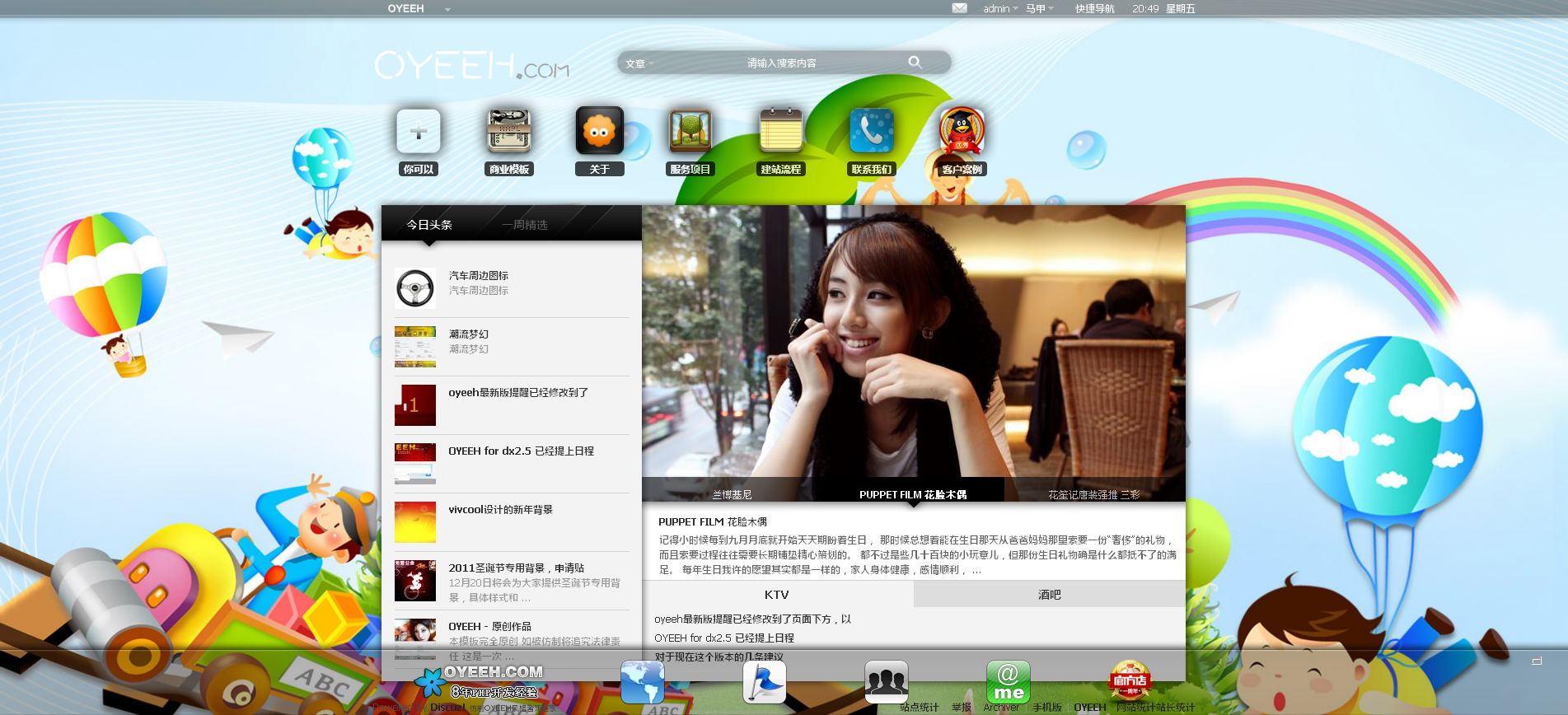Expand the OYEEH dropdown arrow in top bar

(447, 9)
